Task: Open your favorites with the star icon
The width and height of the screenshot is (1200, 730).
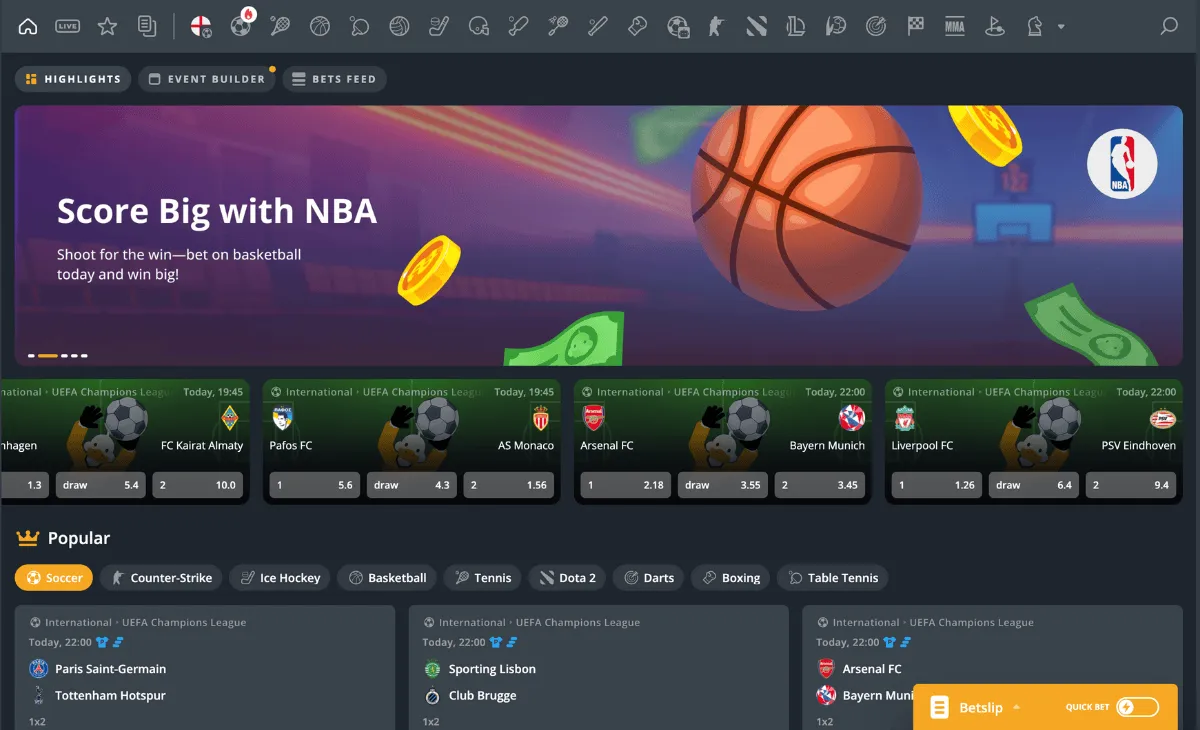Action: coord(107,26)
